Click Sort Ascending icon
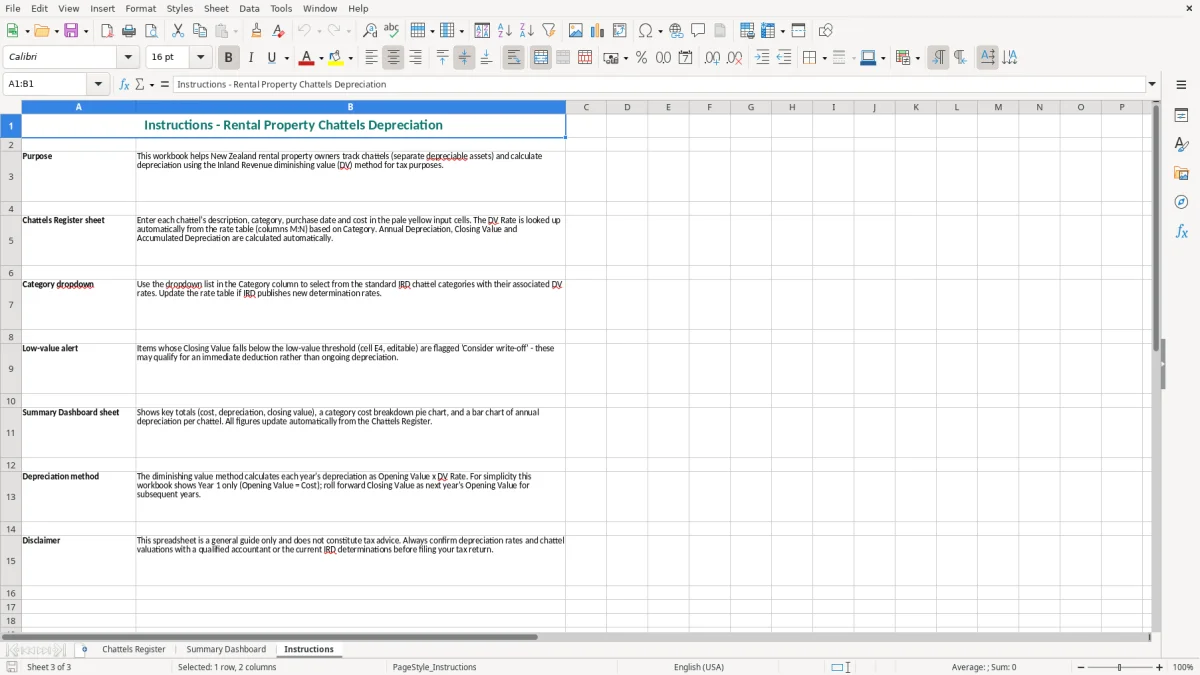The height and width of the screenshot is (675, 1200). [x=504, y=31]
